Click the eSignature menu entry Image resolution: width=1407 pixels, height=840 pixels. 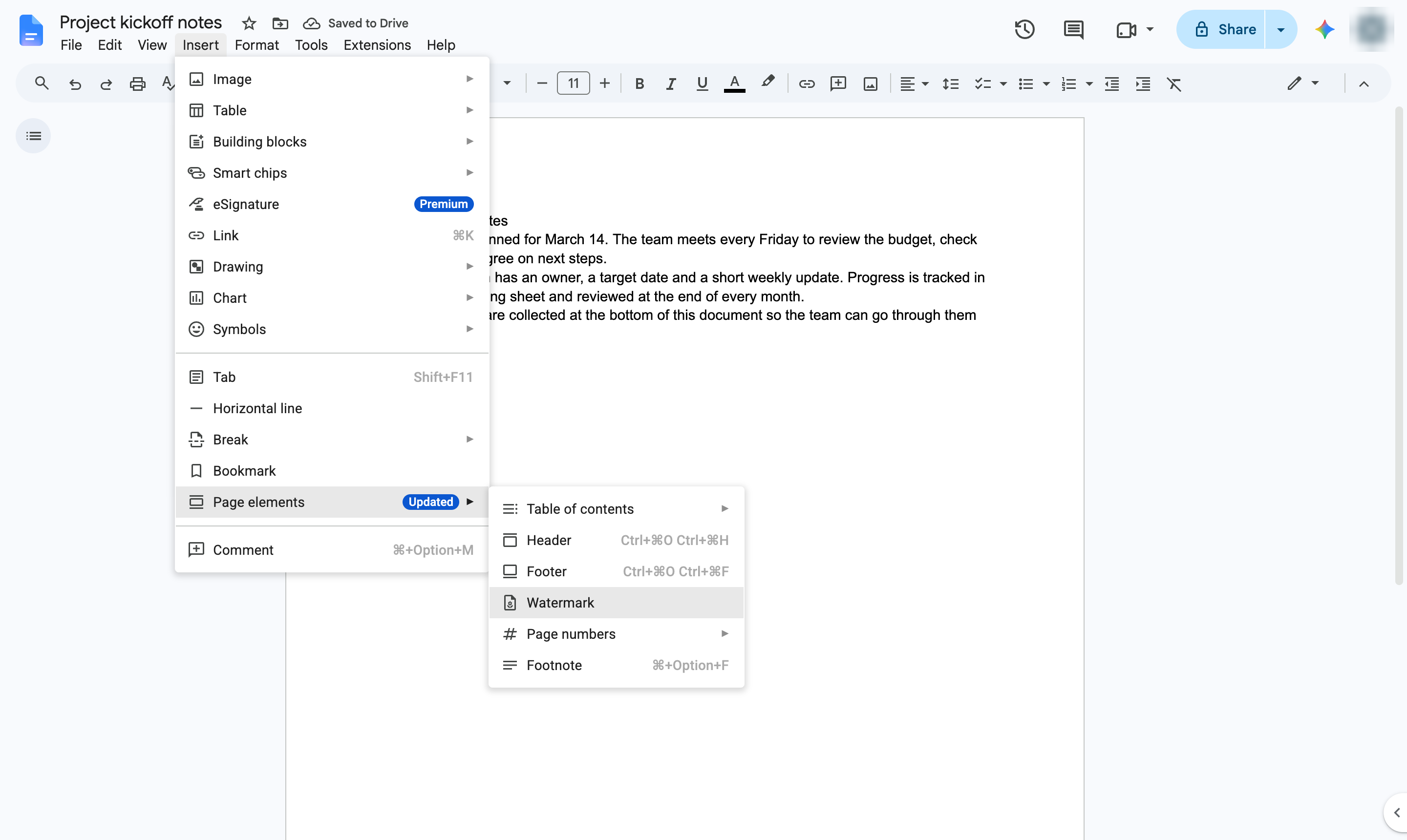click(332, 204)
